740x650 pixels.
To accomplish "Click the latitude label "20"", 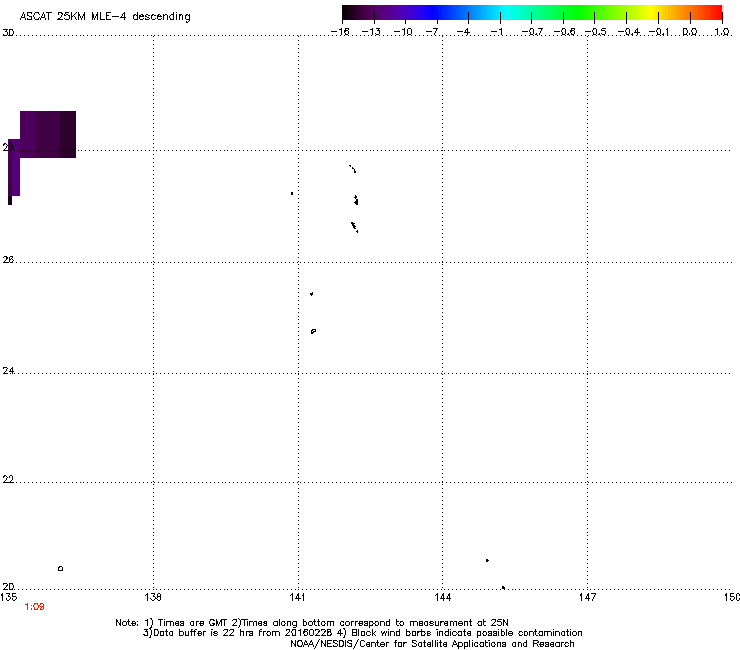I will (8, 587).
